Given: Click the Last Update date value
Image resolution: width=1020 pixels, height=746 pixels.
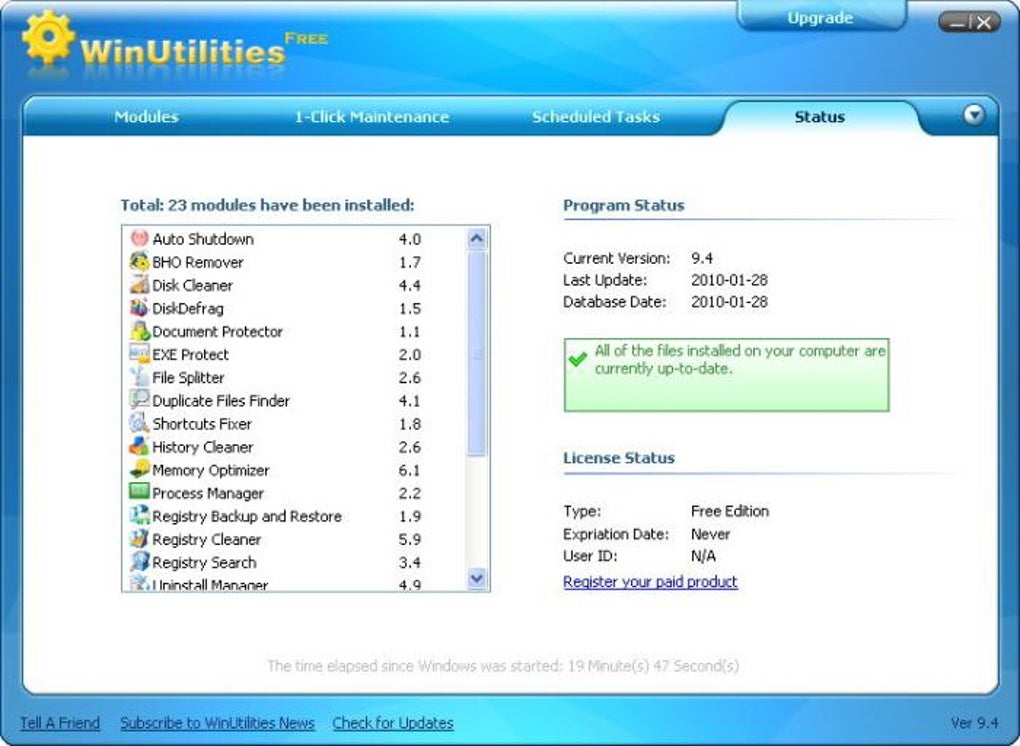Looking at the screenshot, I should click(x=729, y=280).
